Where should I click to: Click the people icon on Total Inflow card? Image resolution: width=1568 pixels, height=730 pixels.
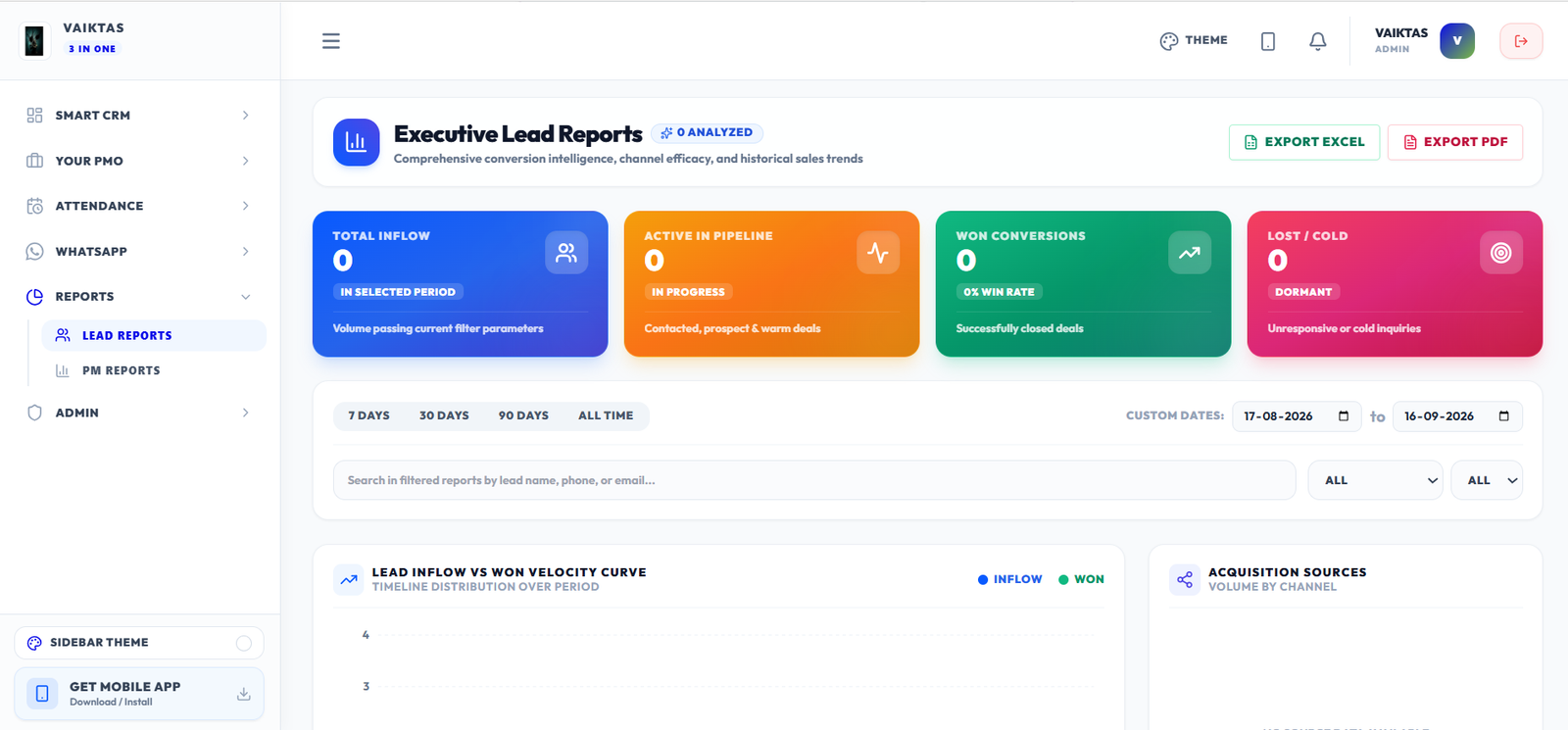pyautogui.click(x=566, y=253)
